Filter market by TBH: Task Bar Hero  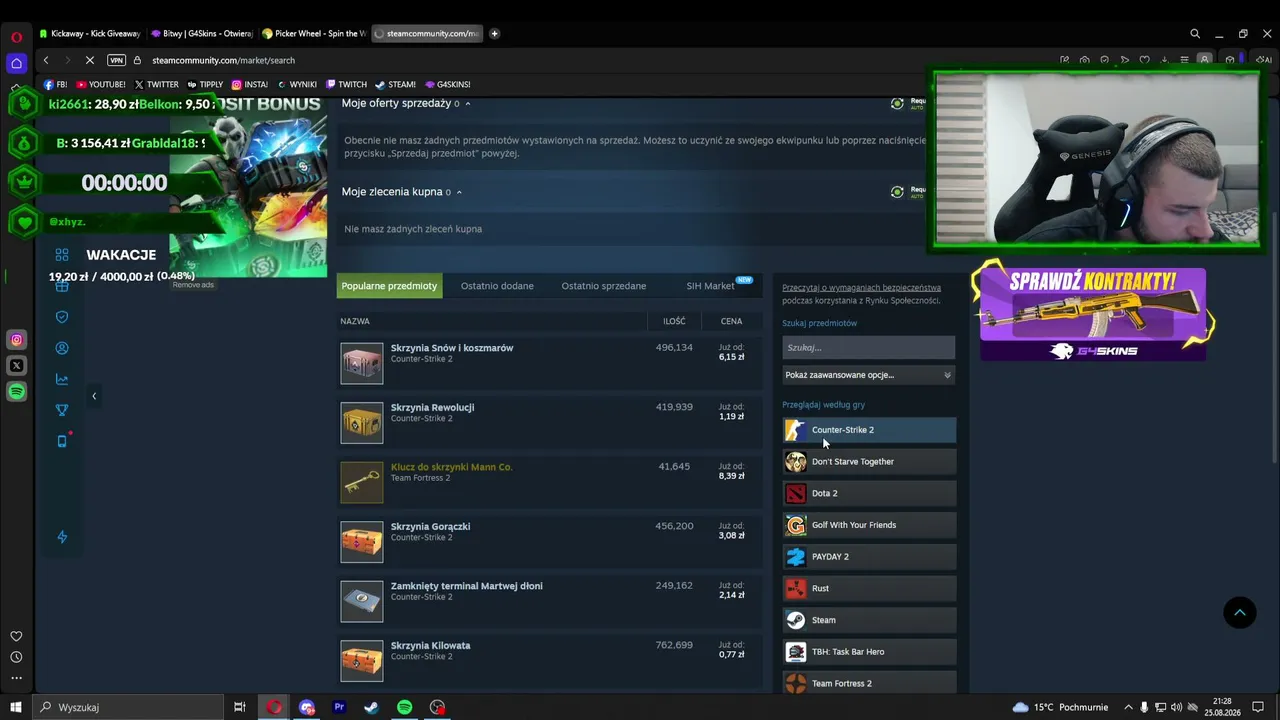pos(869,652)
